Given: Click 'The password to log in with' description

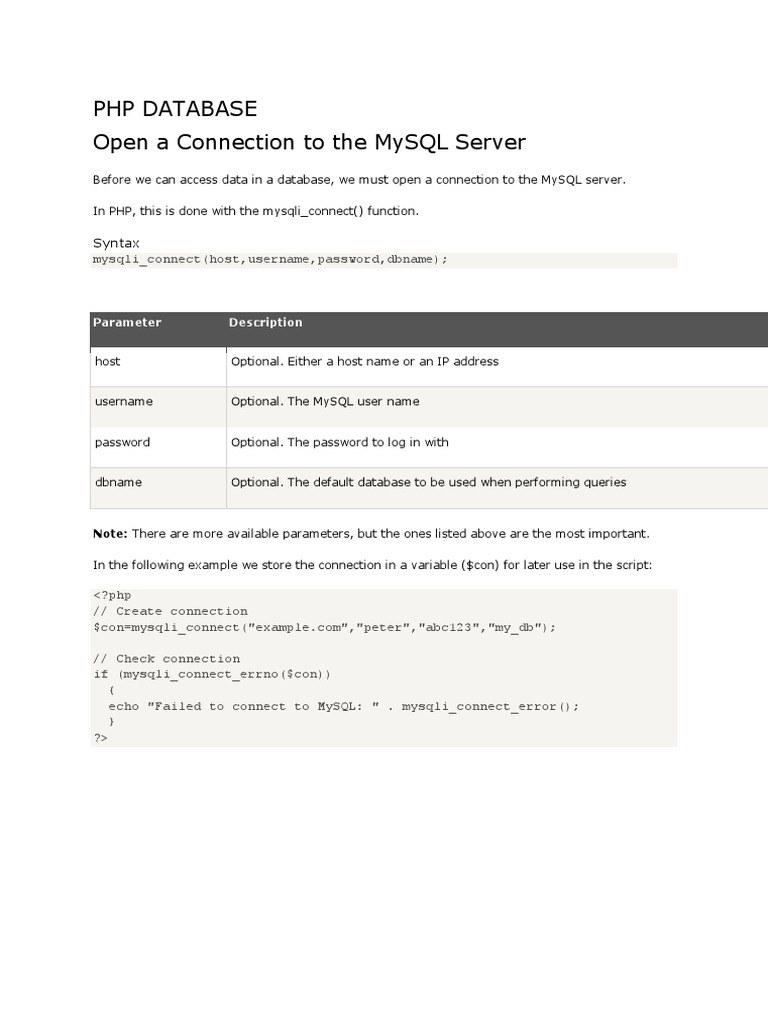Looking at the screenshot, I should tap(339, 442).
